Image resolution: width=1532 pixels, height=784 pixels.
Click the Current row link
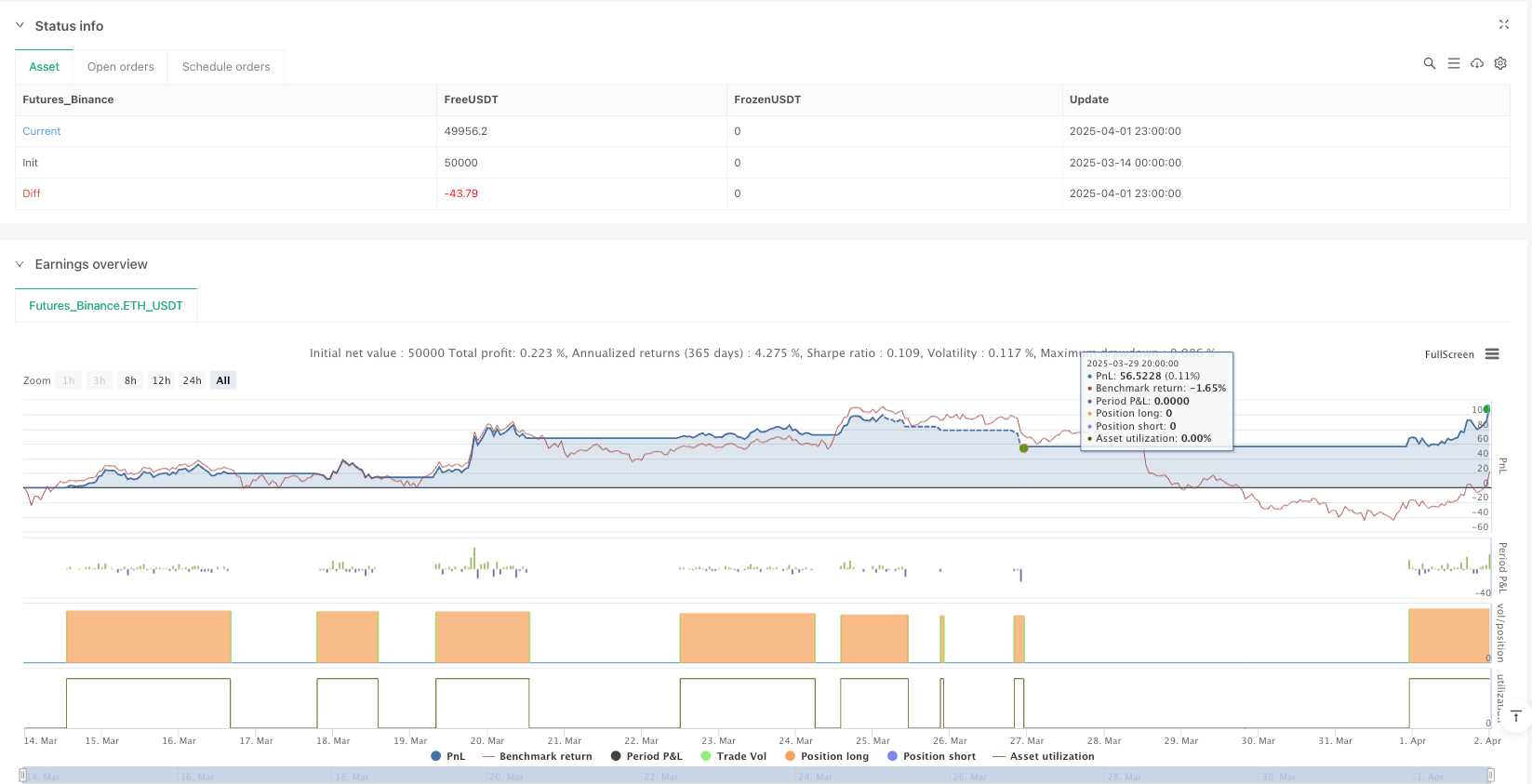tap(42, 131)
